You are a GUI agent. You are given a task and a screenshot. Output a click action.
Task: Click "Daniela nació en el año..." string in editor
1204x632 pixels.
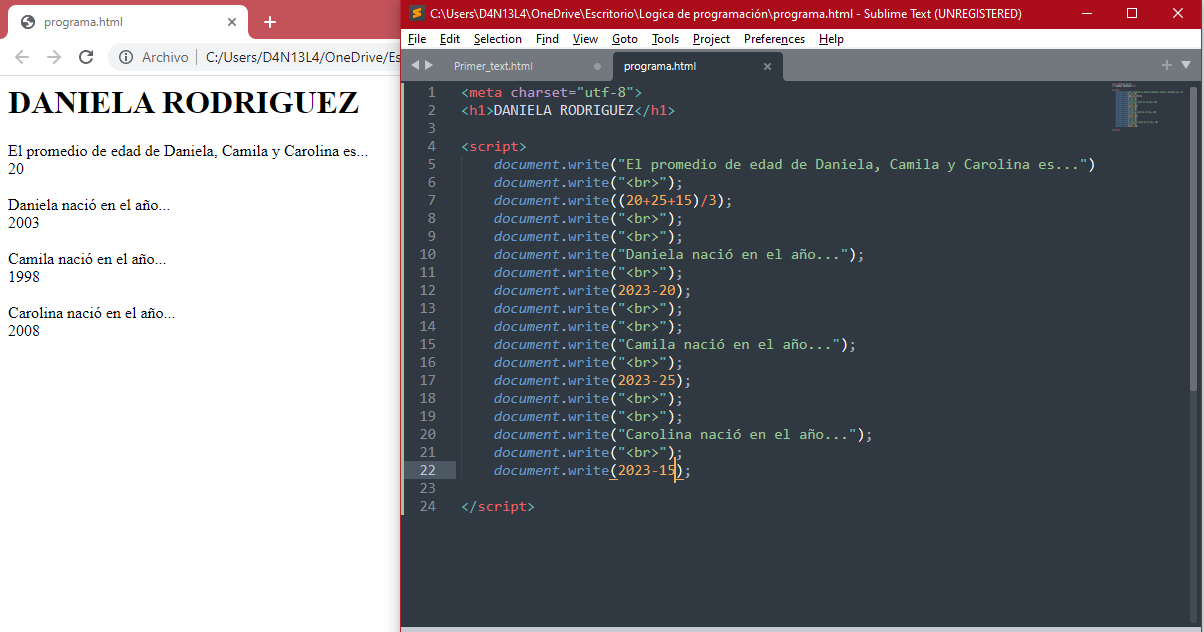(x=734, y=254)
